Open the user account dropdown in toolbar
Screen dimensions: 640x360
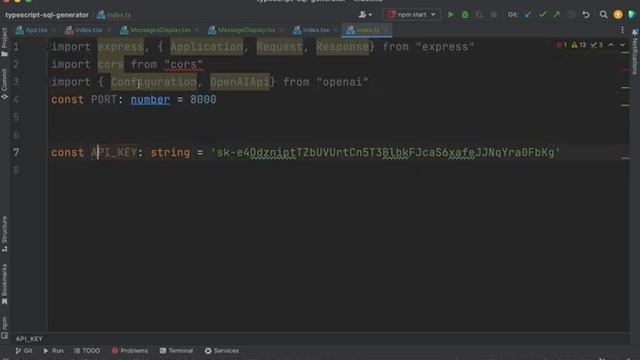pos(365,15)
